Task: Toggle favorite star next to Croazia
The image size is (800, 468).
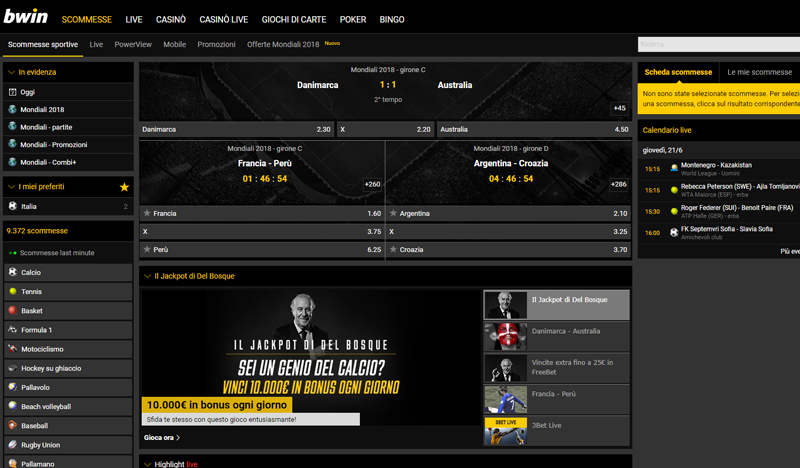Action: [x=393, y=250]
